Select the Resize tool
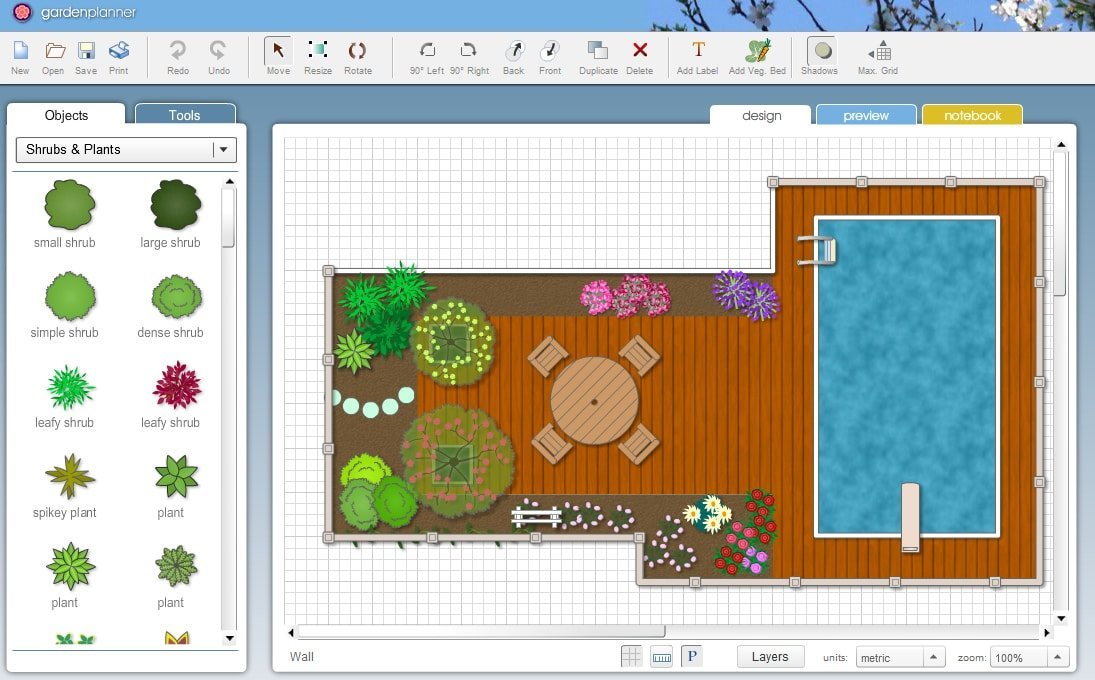Viewport: 1095px width, 680px height. [318, 56]
